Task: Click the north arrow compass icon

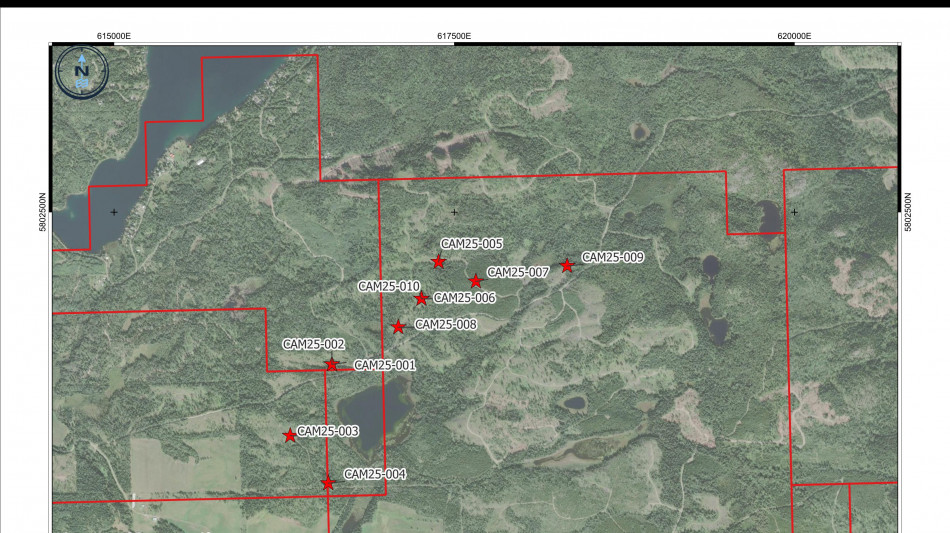Action: (81, 71)
